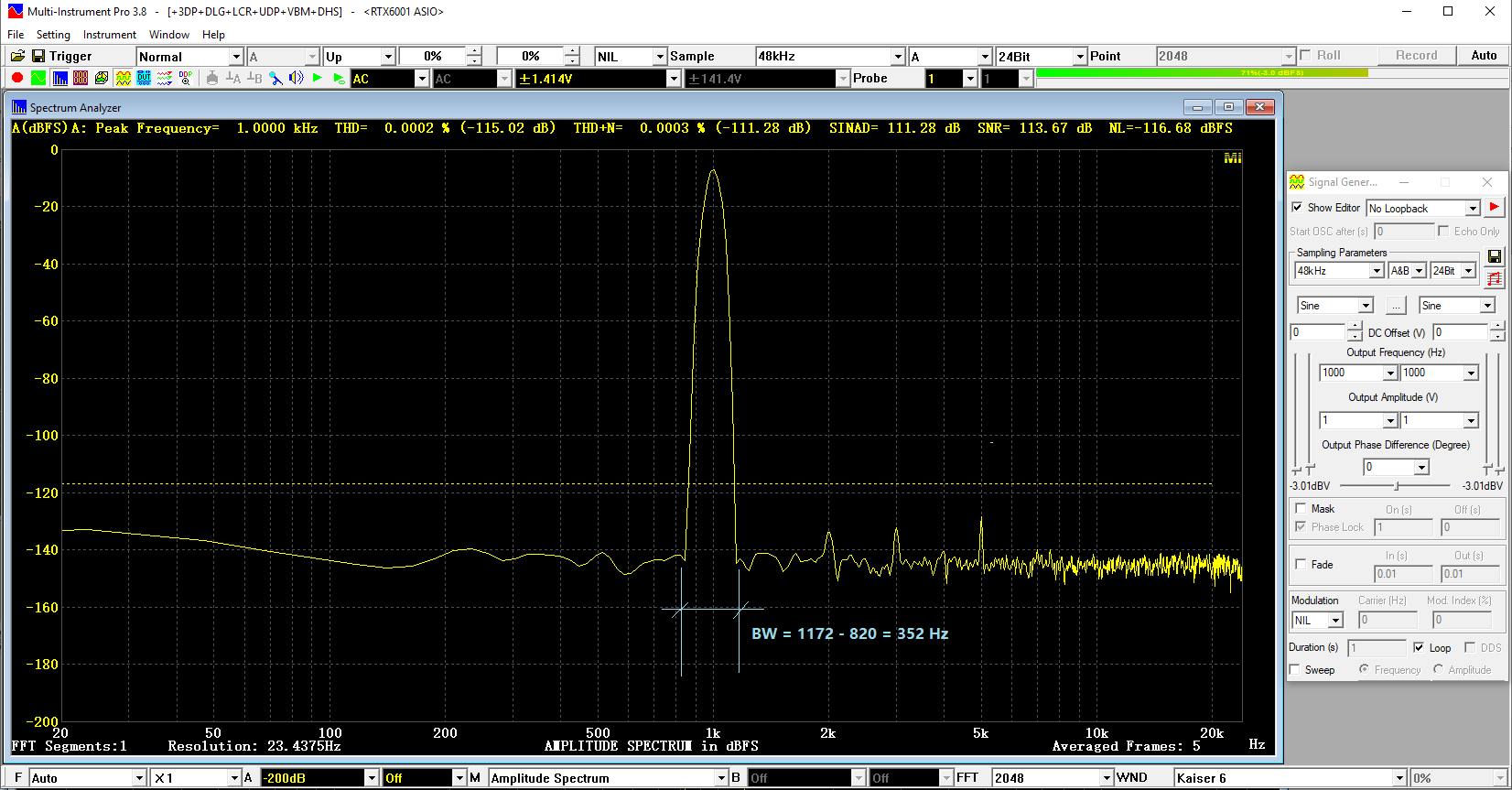The image size is (1512, 790).
Task: Expand the Kaiser 6 window function dropdown
Action: [1399, 778]
